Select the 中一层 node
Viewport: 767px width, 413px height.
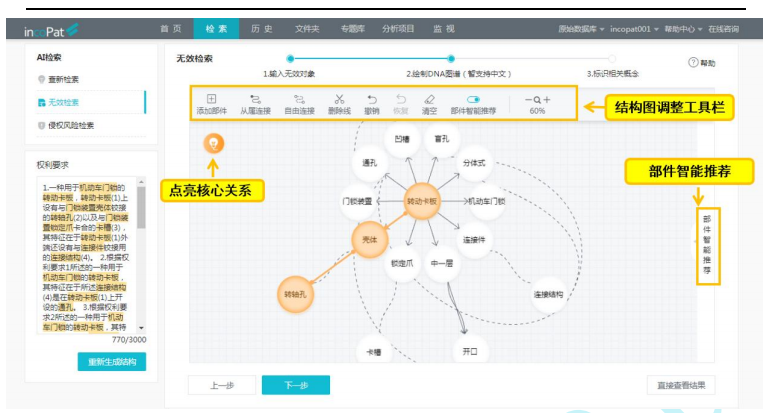(x=442, y=263)
